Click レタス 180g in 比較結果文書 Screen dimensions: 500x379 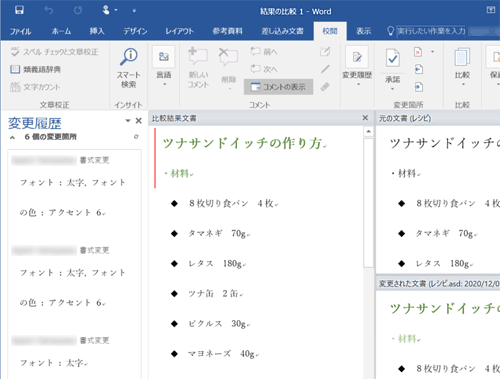click(x=215, y=264)
